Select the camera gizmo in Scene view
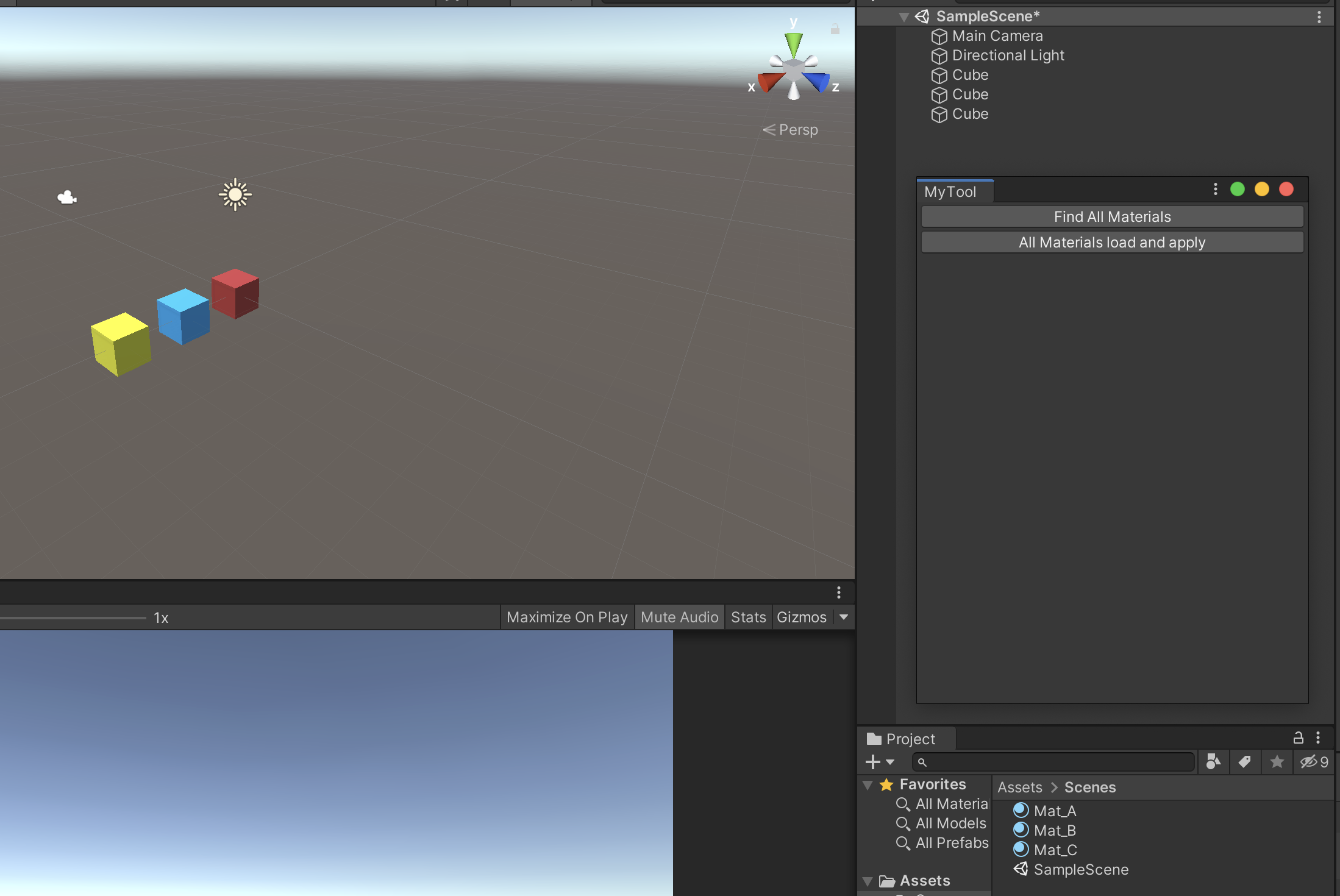 67,197
